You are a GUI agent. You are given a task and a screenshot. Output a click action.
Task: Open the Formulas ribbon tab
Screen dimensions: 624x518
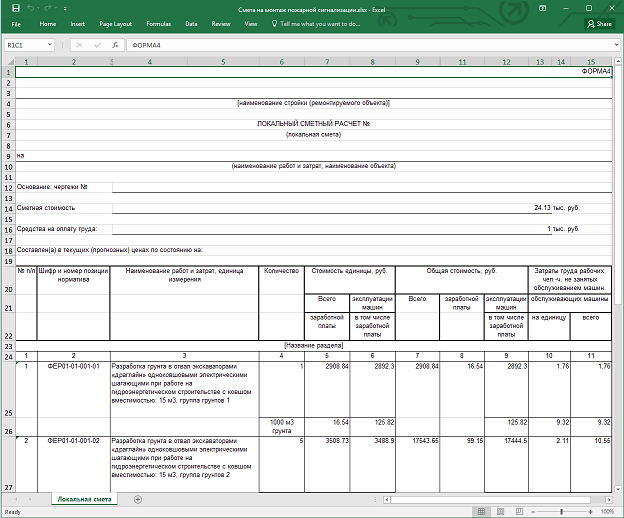(158, 23)
